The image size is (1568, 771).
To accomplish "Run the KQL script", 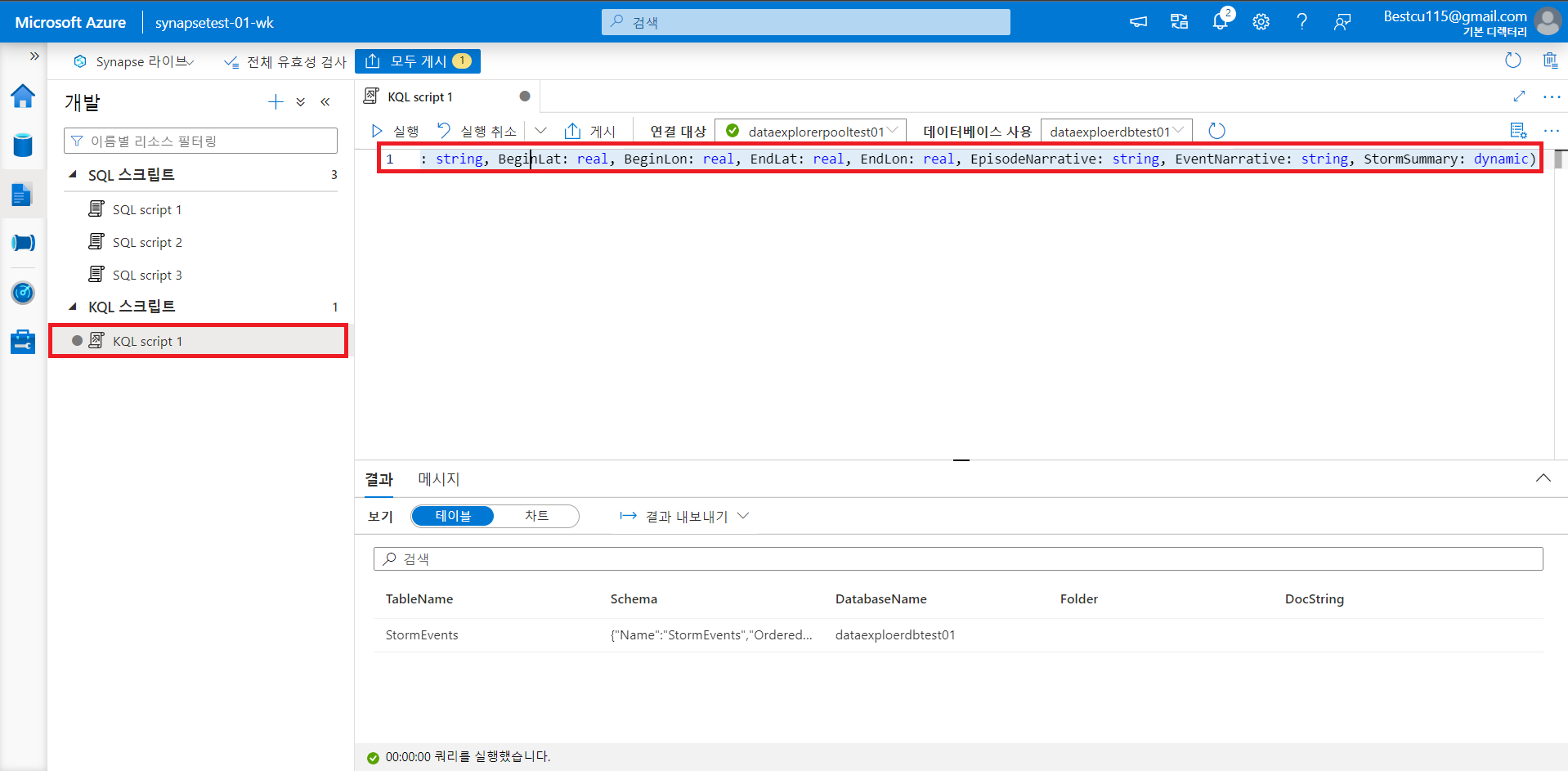I will pos(395,131).
